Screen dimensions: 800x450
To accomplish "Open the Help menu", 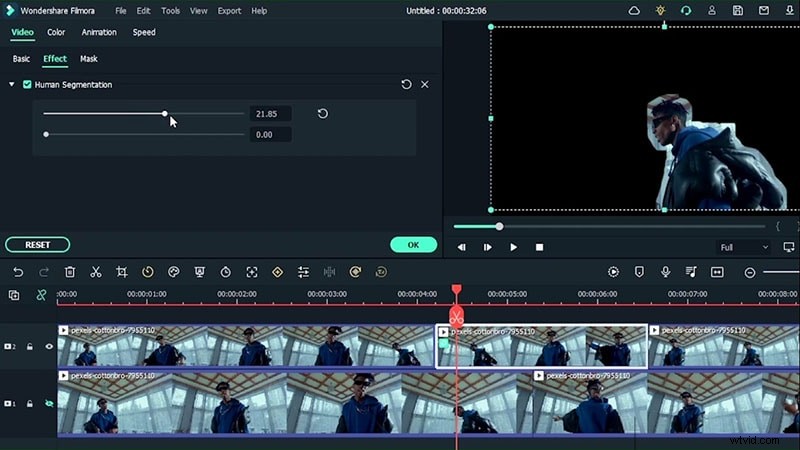I will pos(259,11).
